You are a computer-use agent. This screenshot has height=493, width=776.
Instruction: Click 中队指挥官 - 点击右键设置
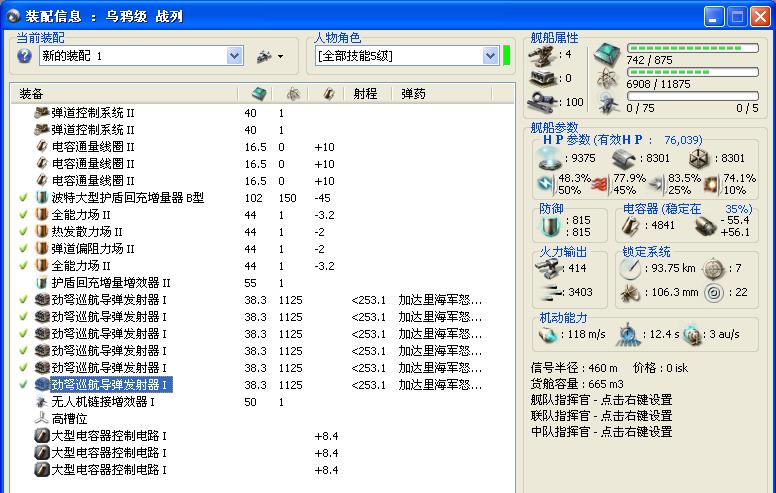pos(601,432)
